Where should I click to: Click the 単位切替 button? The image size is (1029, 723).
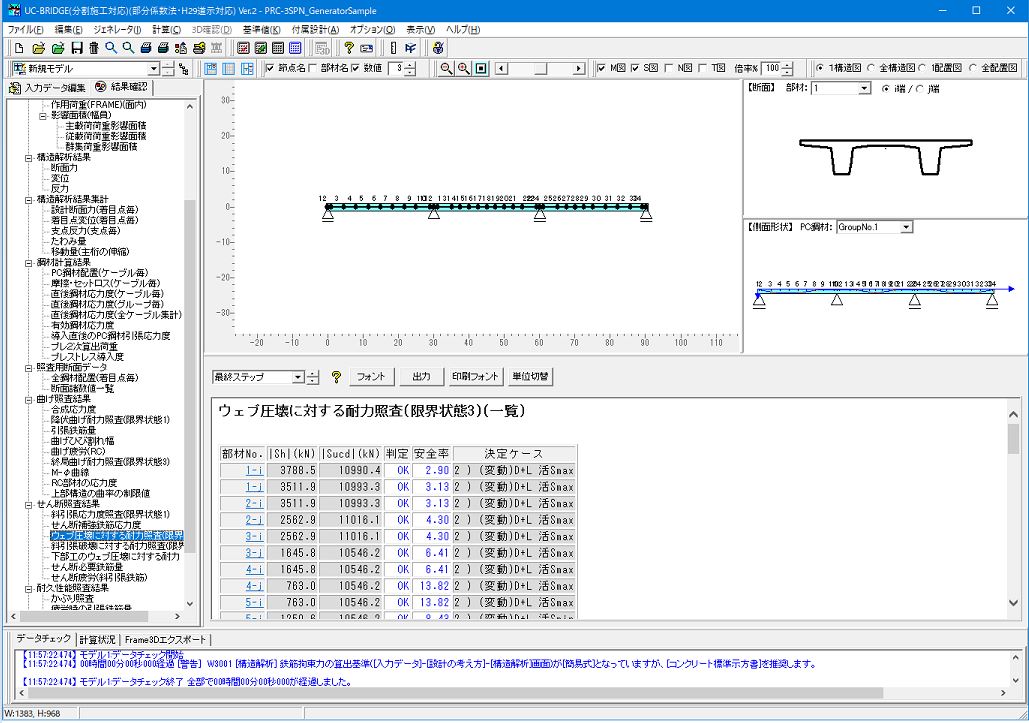pos(530,377)
